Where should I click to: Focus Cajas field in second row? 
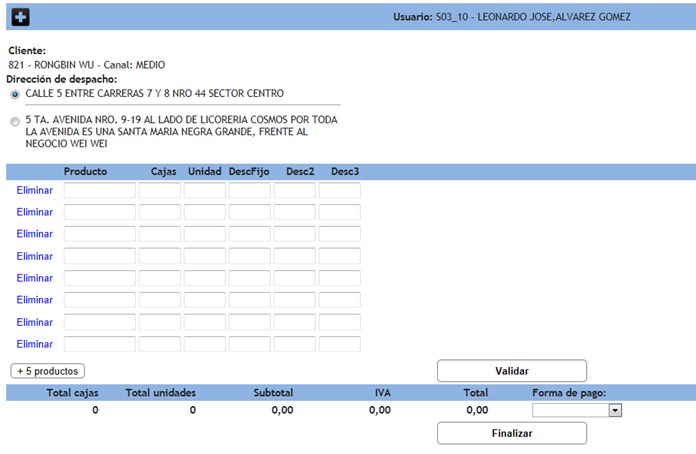click(x=160, y=212)
